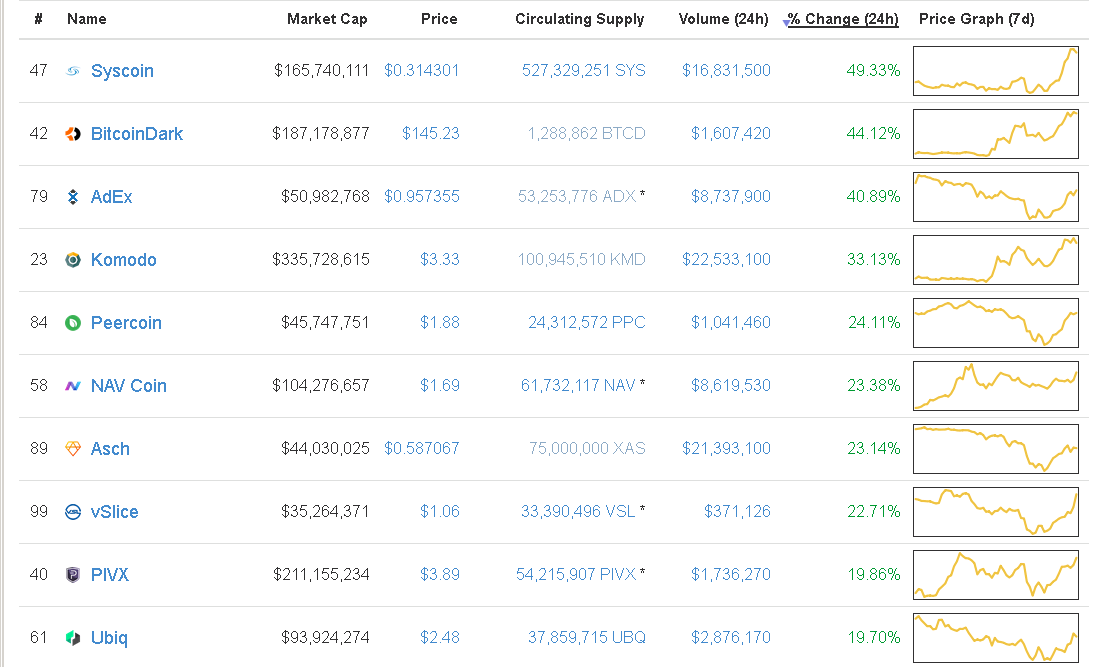Open the NAV Coin name link

129,386
